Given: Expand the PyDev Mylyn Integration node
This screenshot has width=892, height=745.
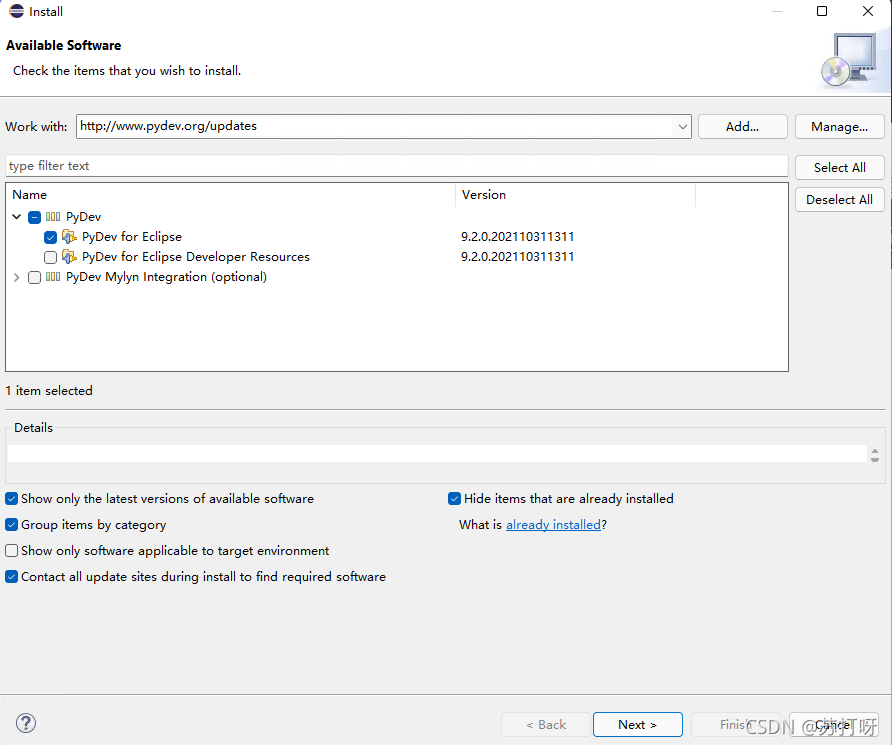Looking at the screenshot, I should click(x=16, y=278).
